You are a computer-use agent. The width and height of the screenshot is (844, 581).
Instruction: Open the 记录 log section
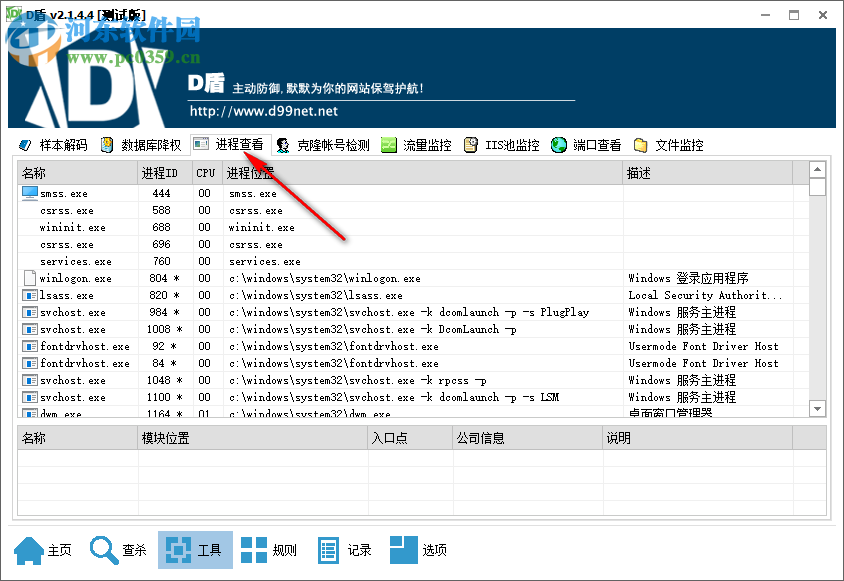coord(344,550)
